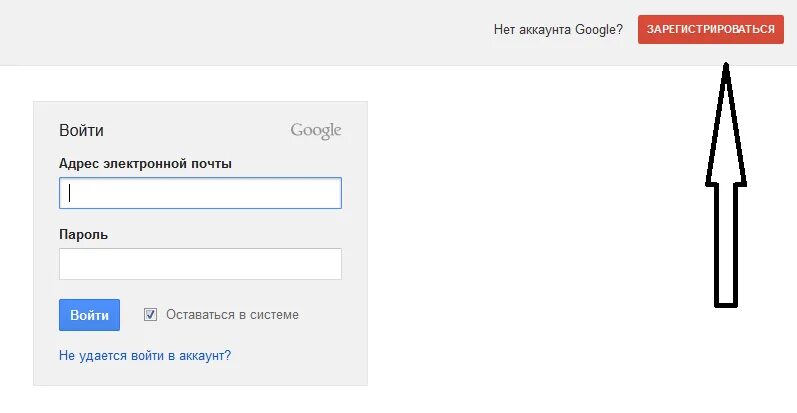
Task: Click the tip of the black arrow
Action: (726, 66)
